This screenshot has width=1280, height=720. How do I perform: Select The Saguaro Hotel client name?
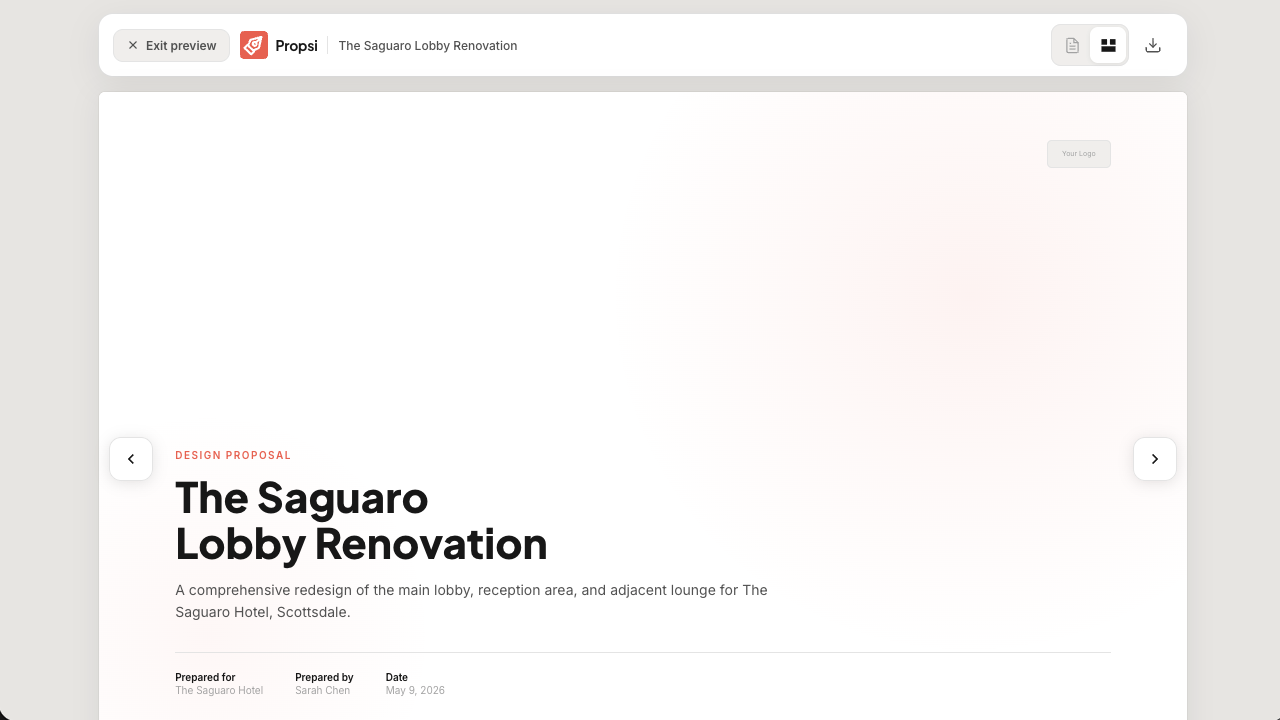pyautogui.click(x=219, y=690)
